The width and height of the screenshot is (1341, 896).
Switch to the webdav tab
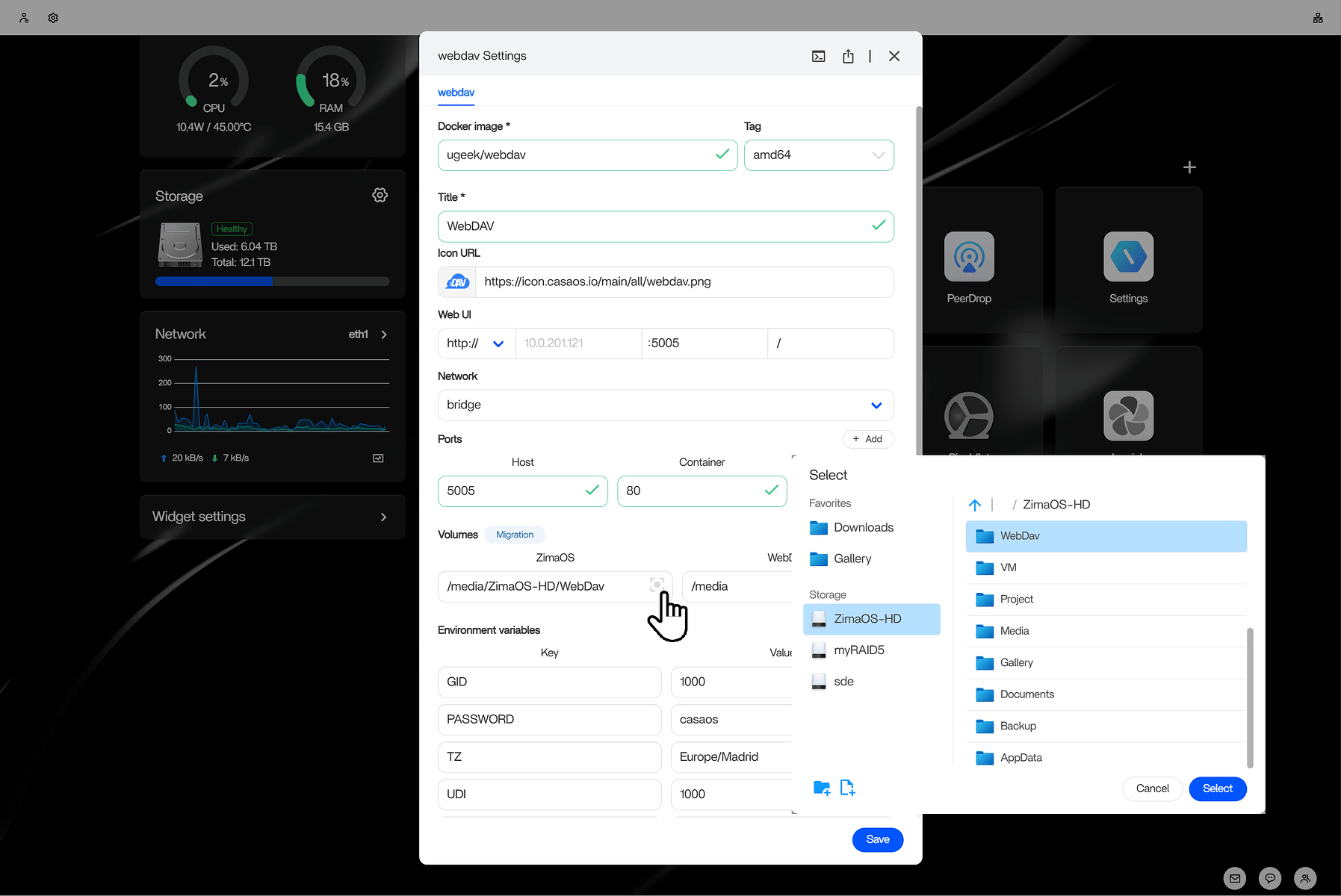[x=456, y=93]
